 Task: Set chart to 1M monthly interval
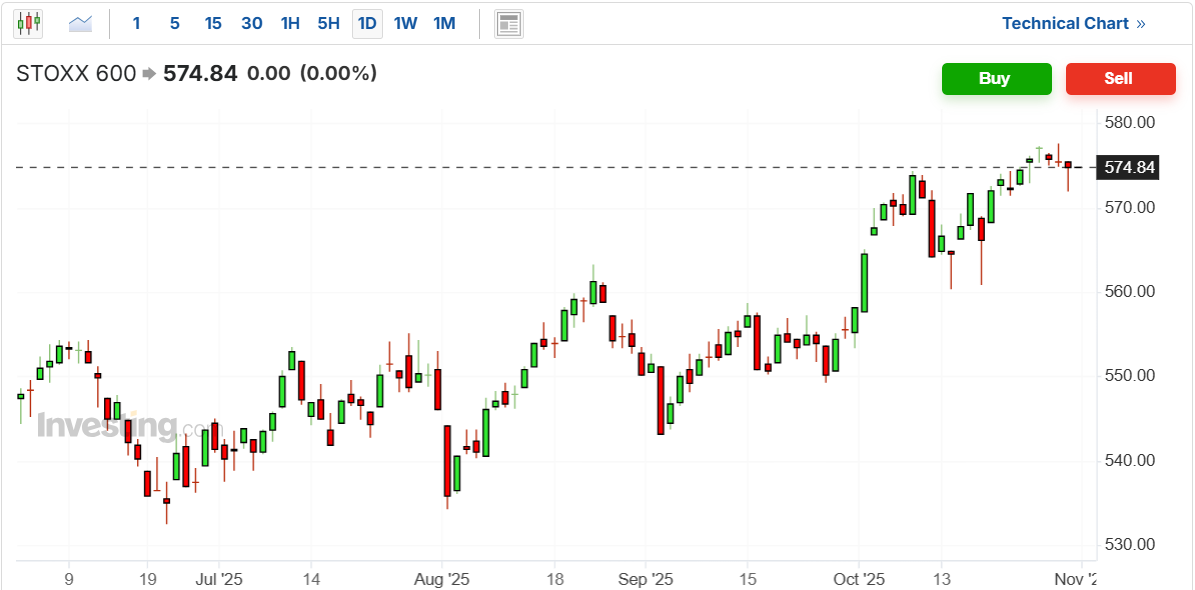click(444, 23)
